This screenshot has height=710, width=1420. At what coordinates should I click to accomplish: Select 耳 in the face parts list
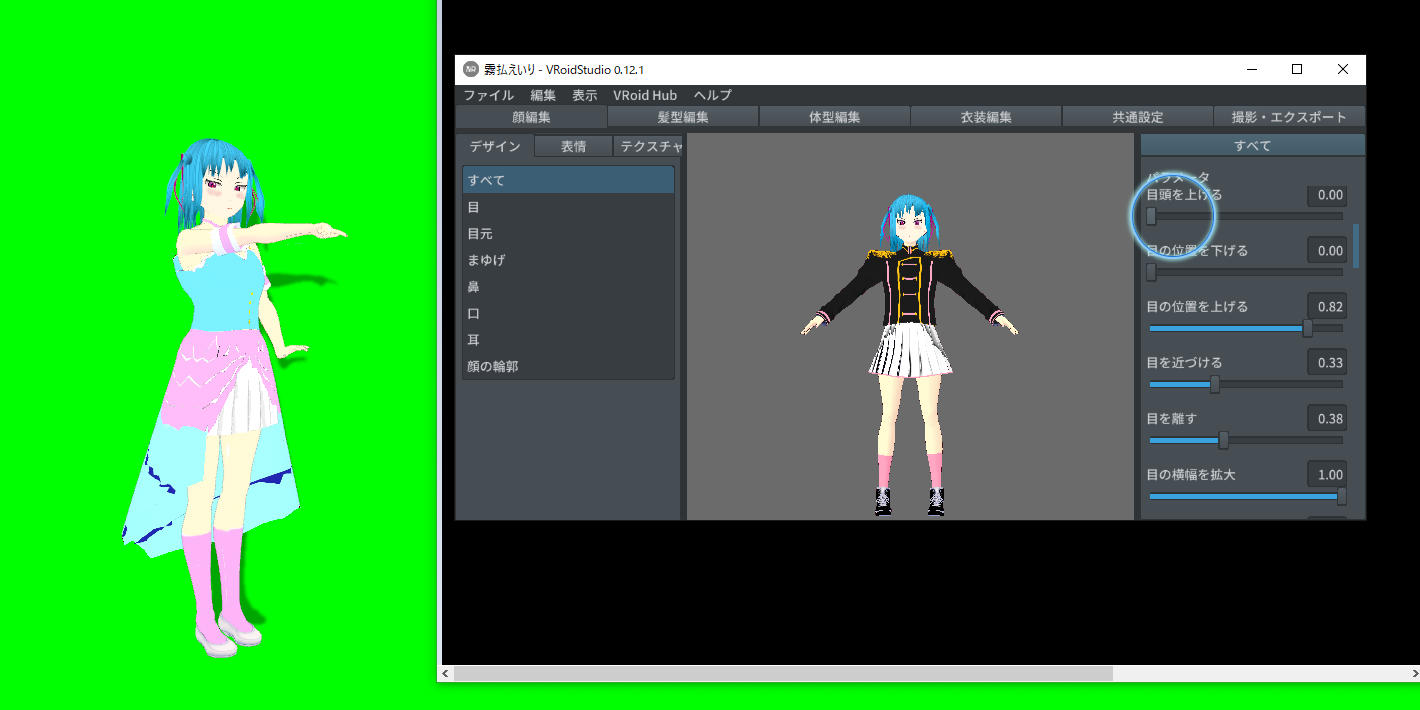tap(568, 340)
